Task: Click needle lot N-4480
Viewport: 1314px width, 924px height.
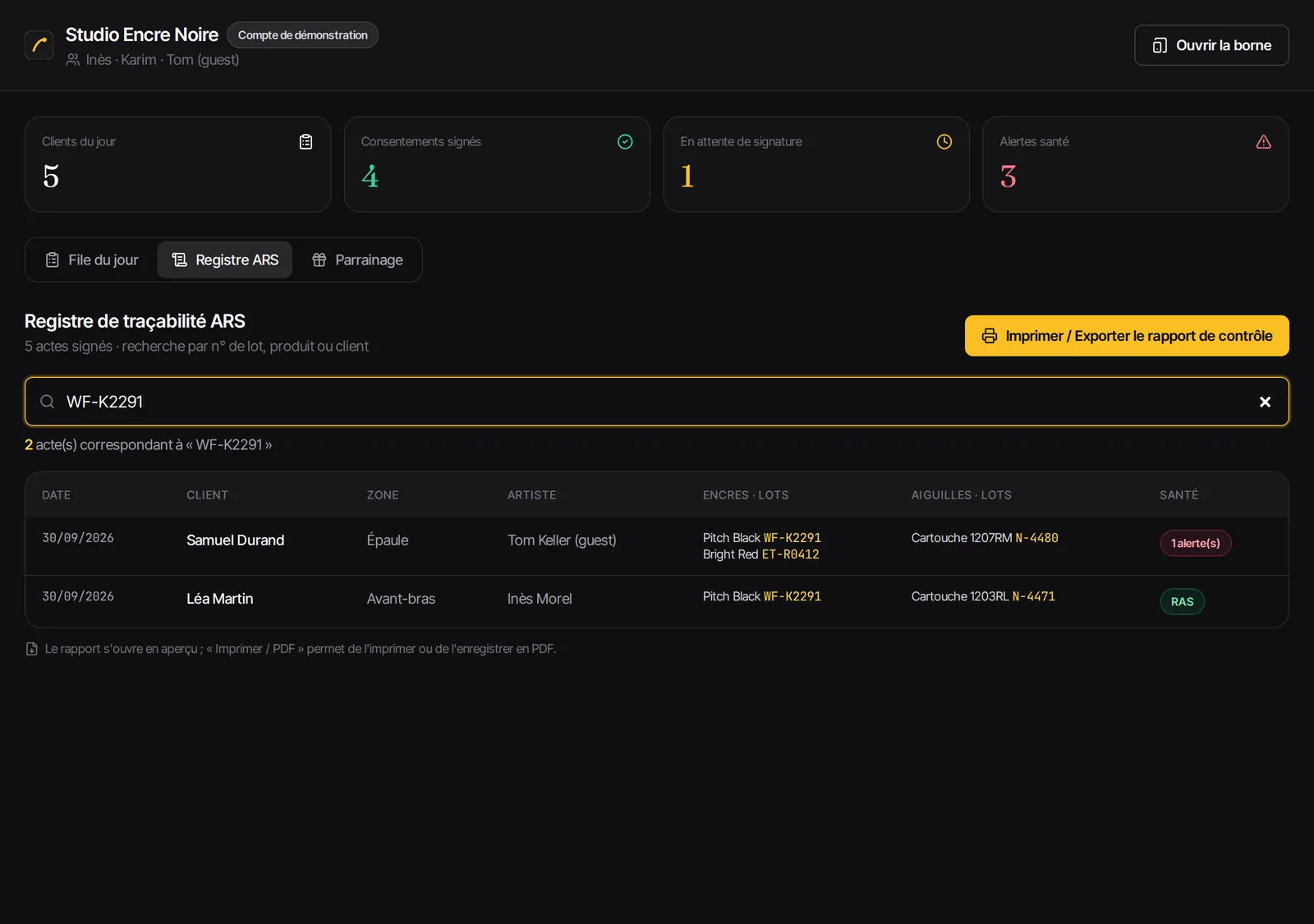Action: click(x=1036, y=538)
